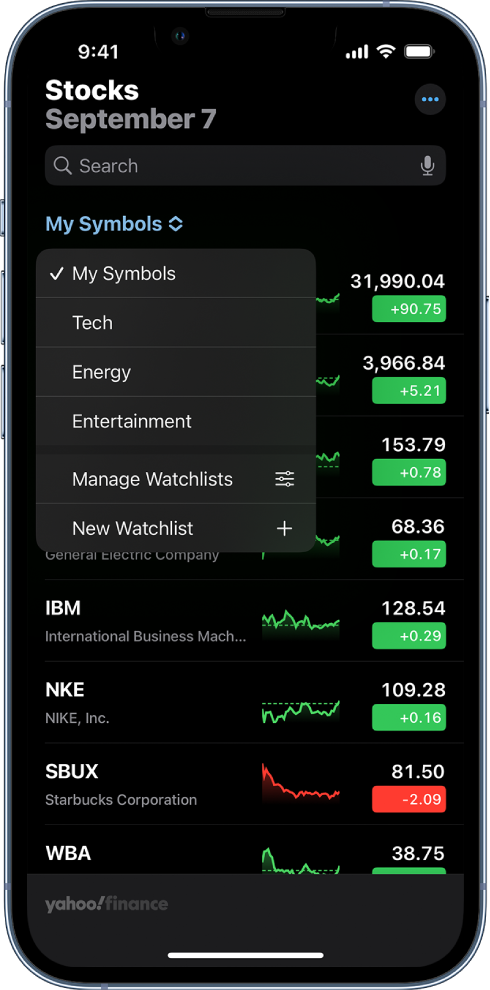Toggle the +90.75 green price change badge
Image resolution: width=490 pixels, height=990 pixels.
[409, 309]
